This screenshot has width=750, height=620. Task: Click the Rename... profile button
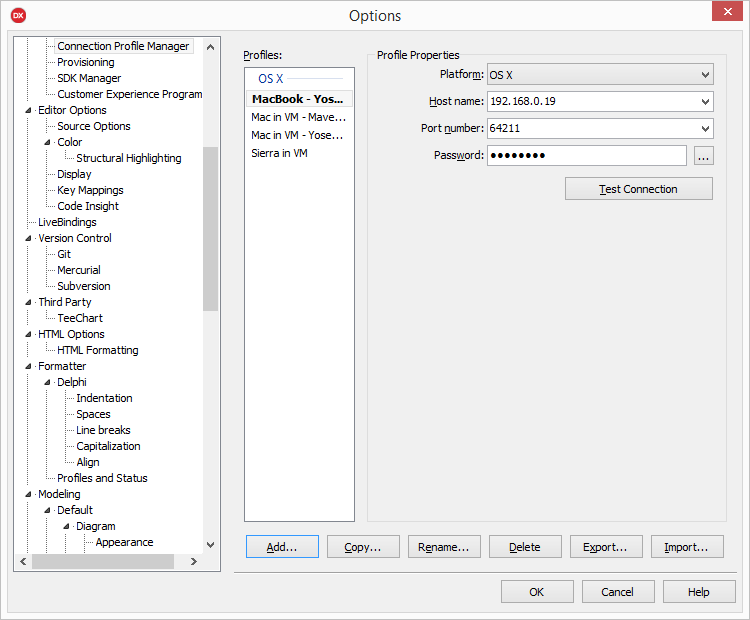444,547
